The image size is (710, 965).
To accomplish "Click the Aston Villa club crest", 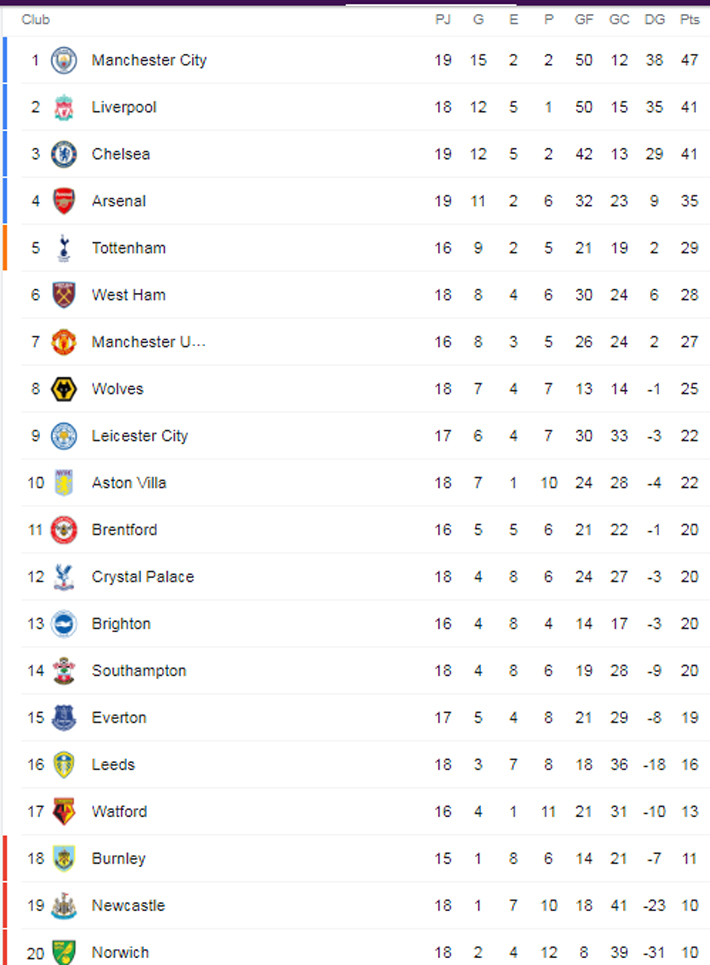I will 64,483.
